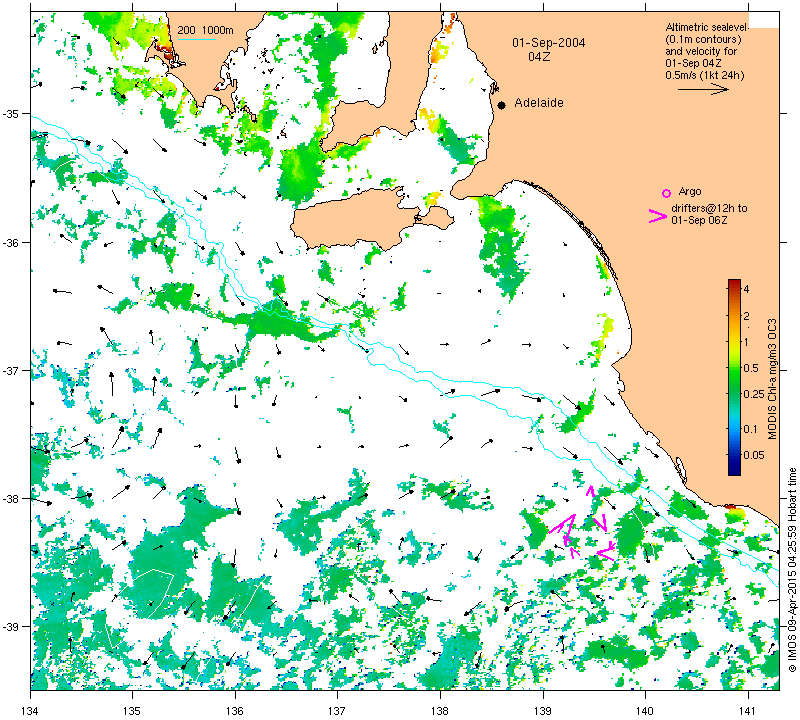The width and height of the screenshot is (800, 720).
Task: Select the color bar value '0.1'
Action: [751, 429]
